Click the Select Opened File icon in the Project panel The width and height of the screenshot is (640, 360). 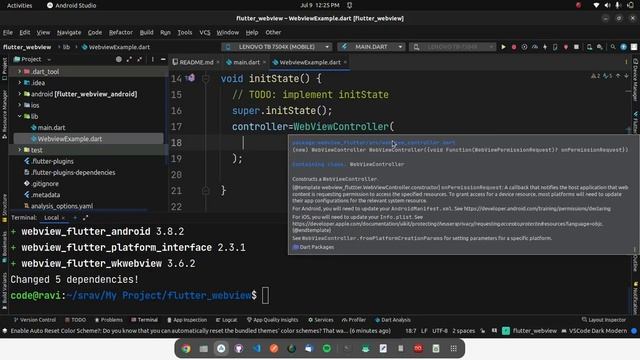(x=119, y=59)
